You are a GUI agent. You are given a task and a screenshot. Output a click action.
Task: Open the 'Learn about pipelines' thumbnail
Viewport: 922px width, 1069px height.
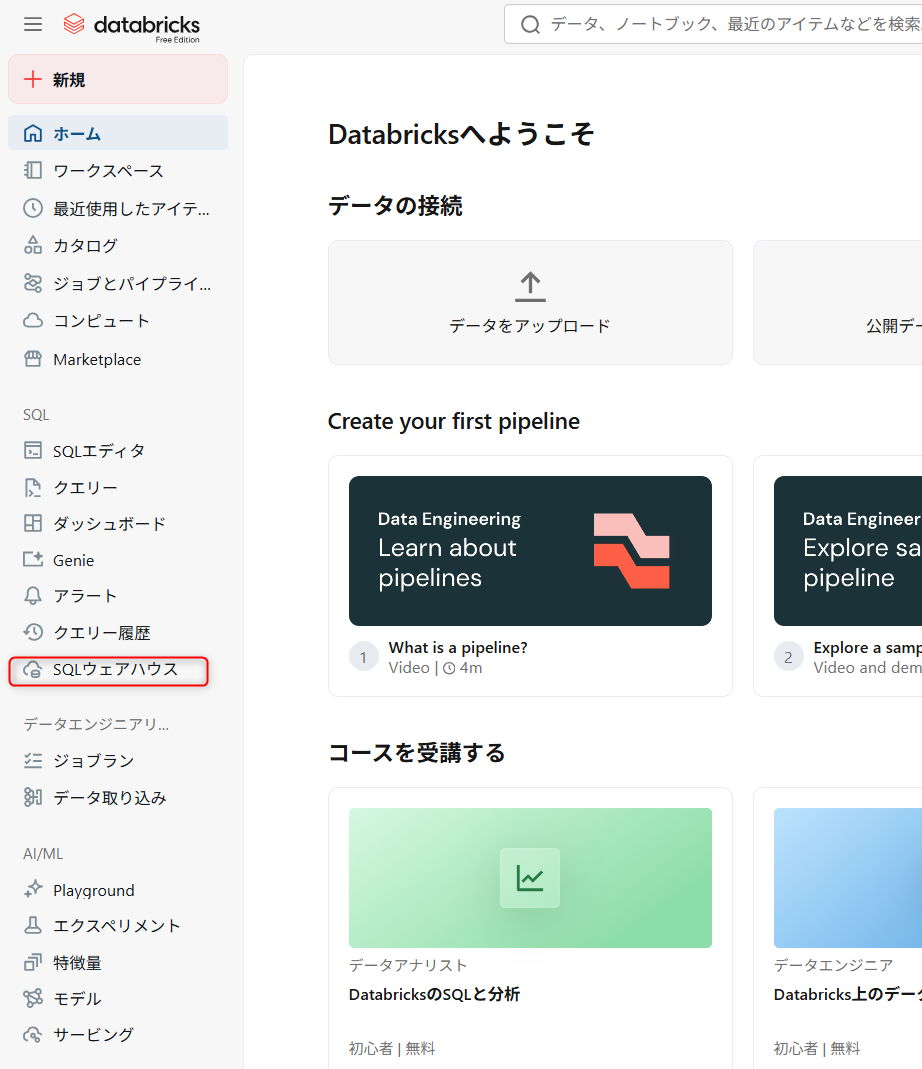click(530, 551)
